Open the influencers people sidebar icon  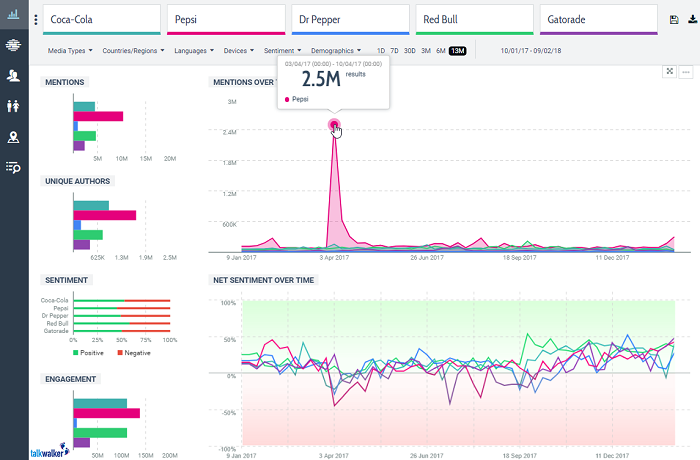pyautogui.click(x=14, y=76)
